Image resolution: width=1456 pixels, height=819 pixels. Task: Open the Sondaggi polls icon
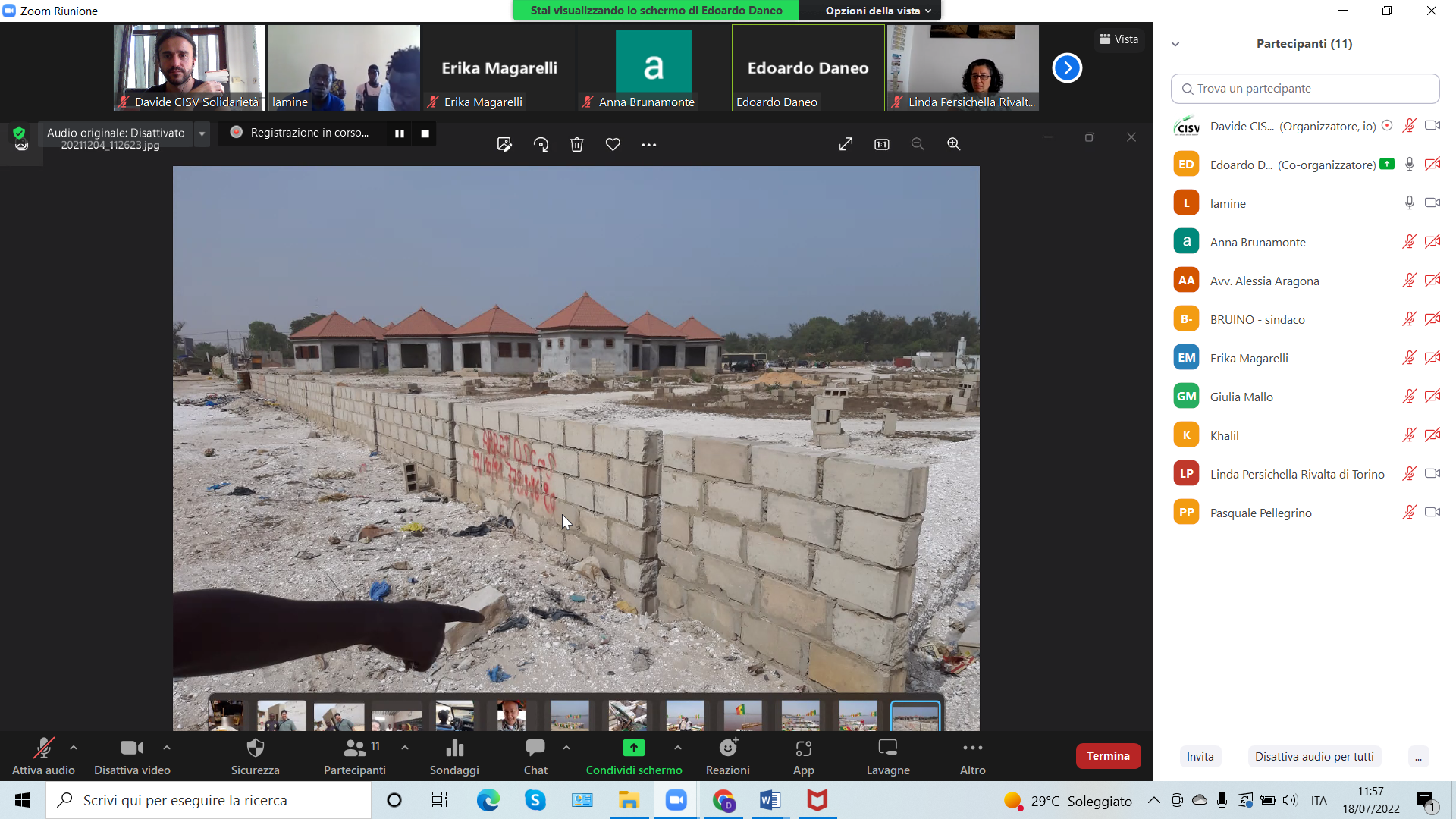click(x=455, y=748)
